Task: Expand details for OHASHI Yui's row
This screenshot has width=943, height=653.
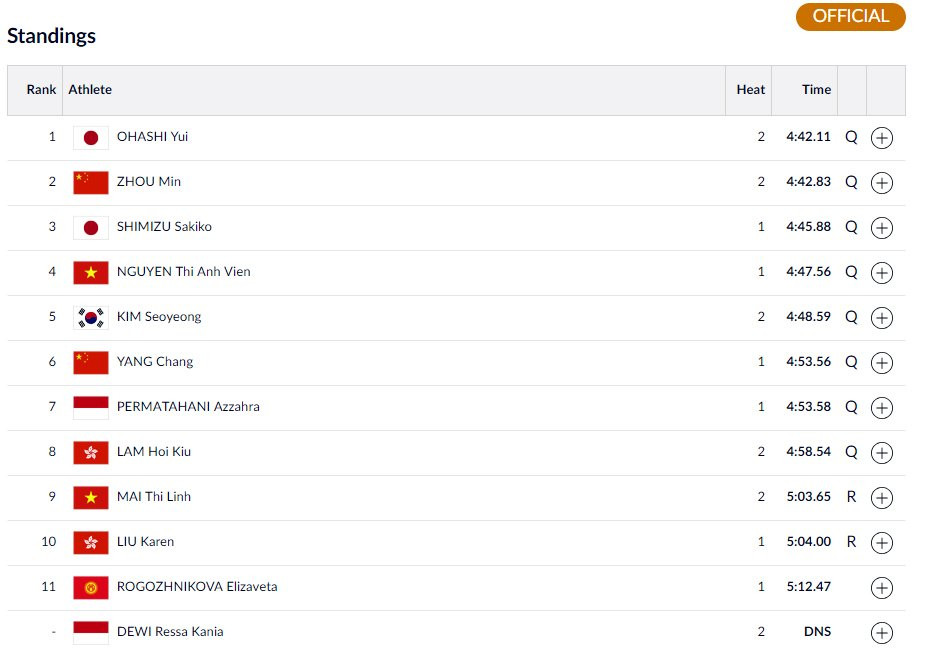Action: tap(881, 138)
